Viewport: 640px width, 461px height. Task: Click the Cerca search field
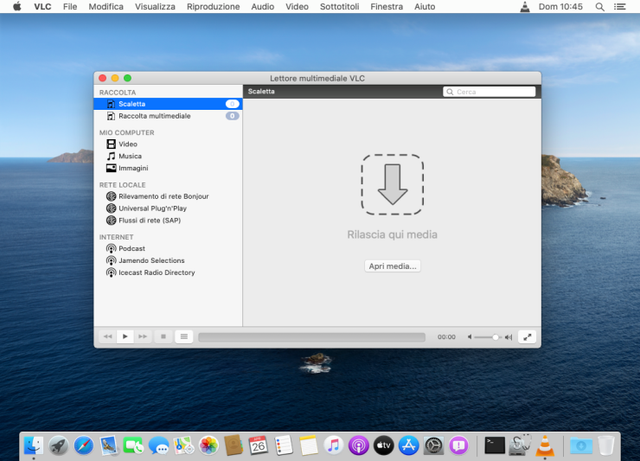(489, 92)
